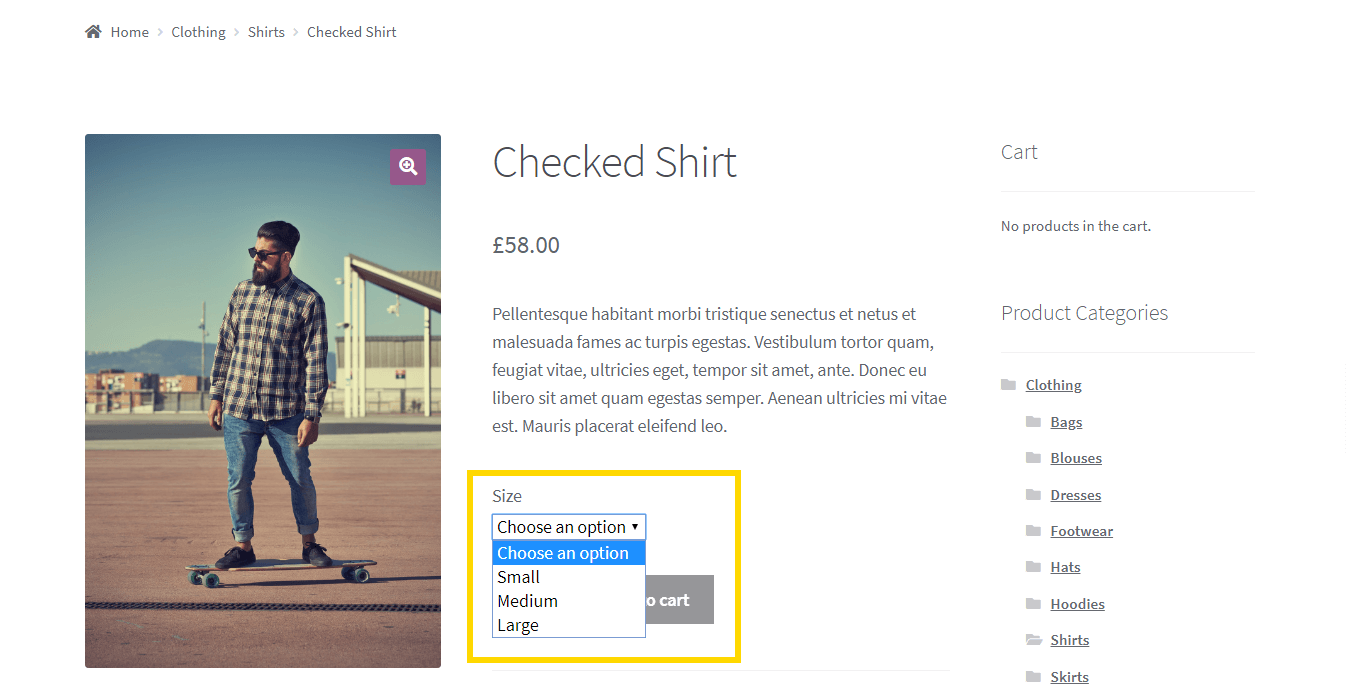Screen dimensions: 1346x691
Task: Open the Blouses category link
Action: point(1076,457)
